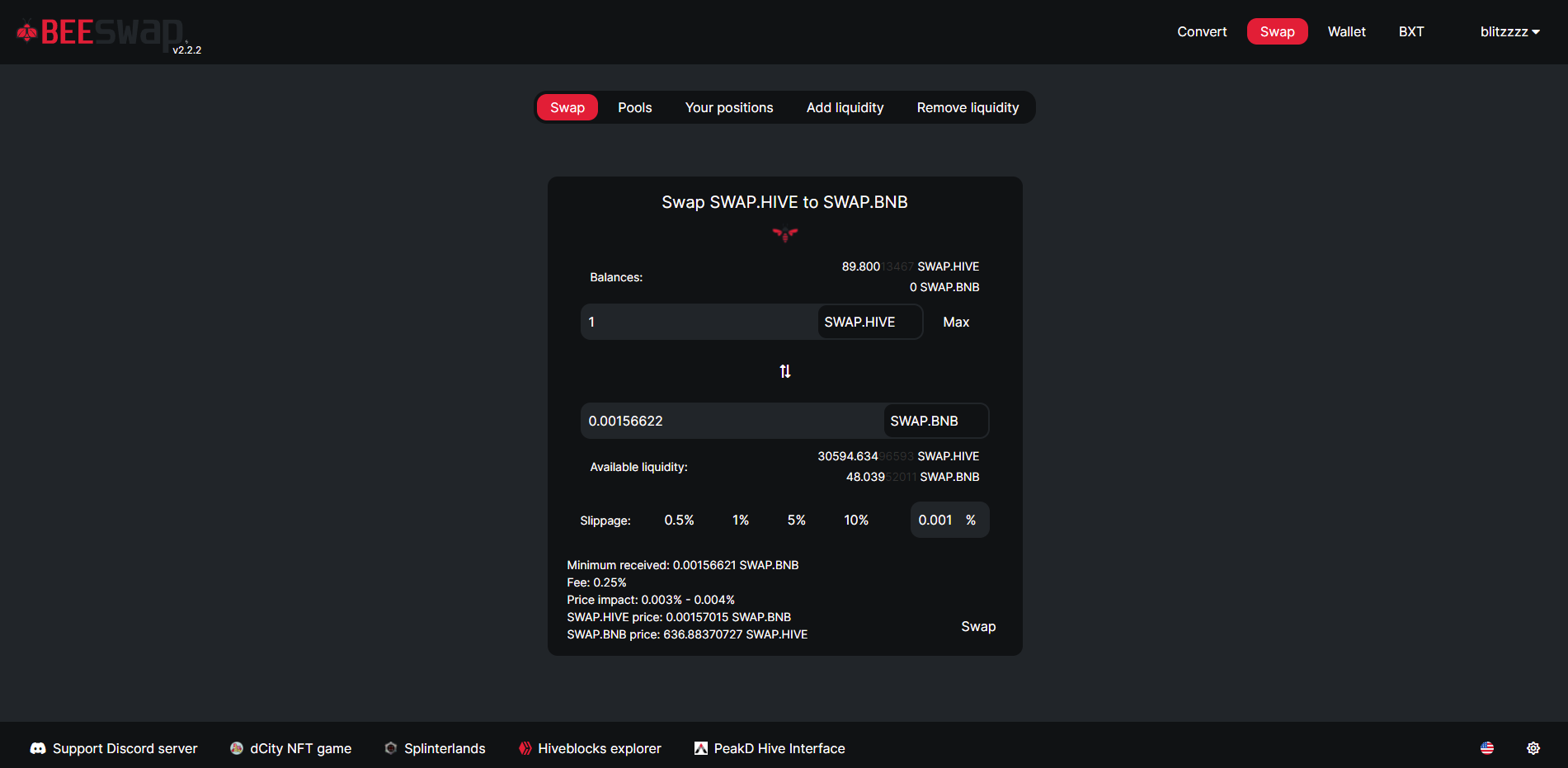Switch to Add liquidity tab

(x=845, y=107)
